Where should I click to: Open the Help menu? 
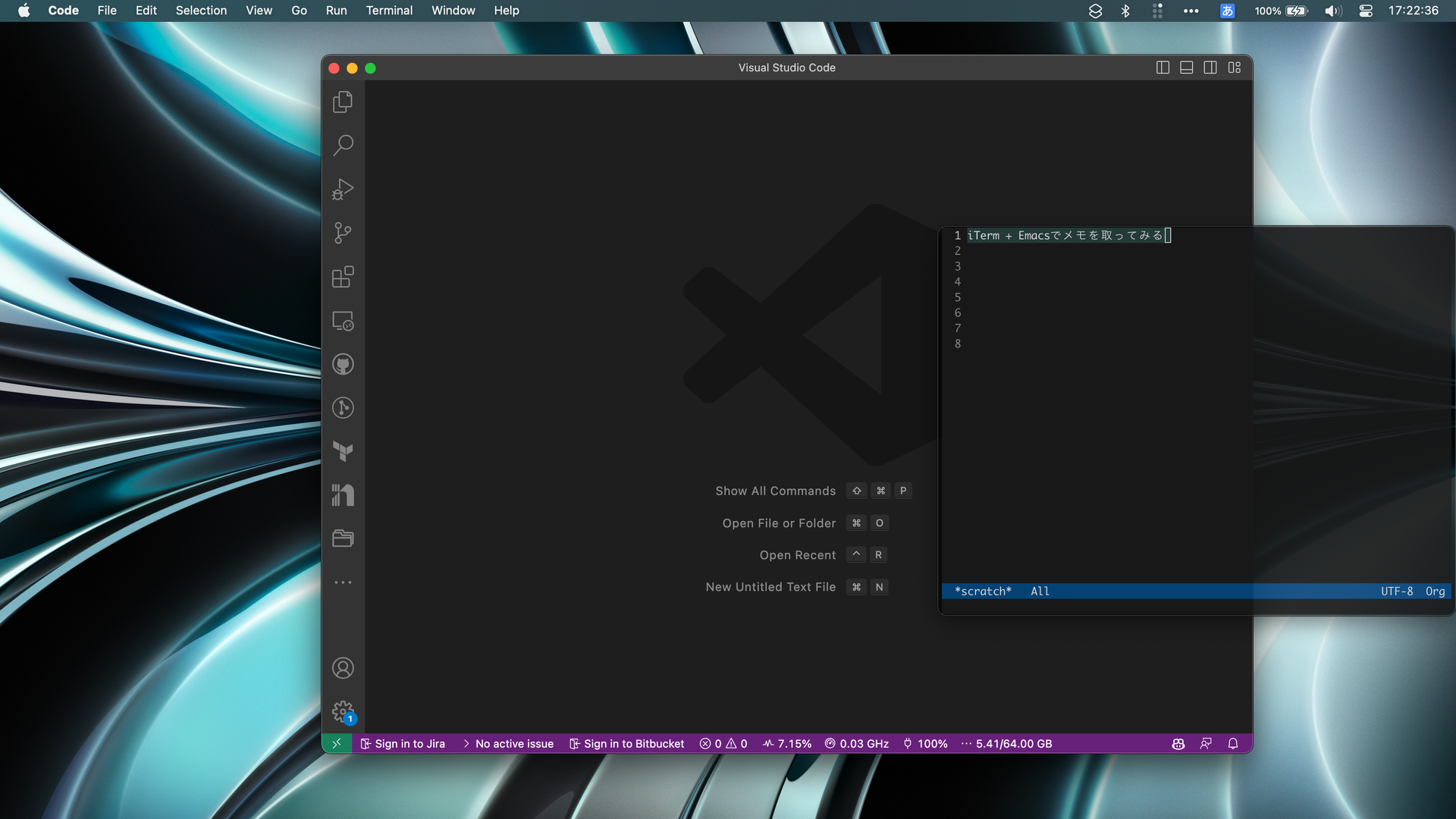coord(507,11)
